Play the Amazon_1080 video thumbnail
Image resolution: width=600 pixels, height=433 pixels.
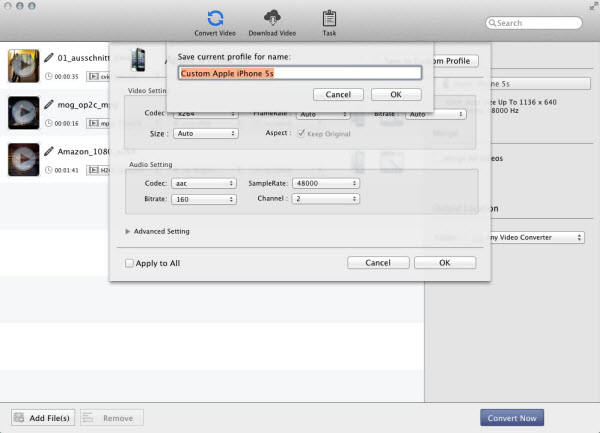pos(24,160)
